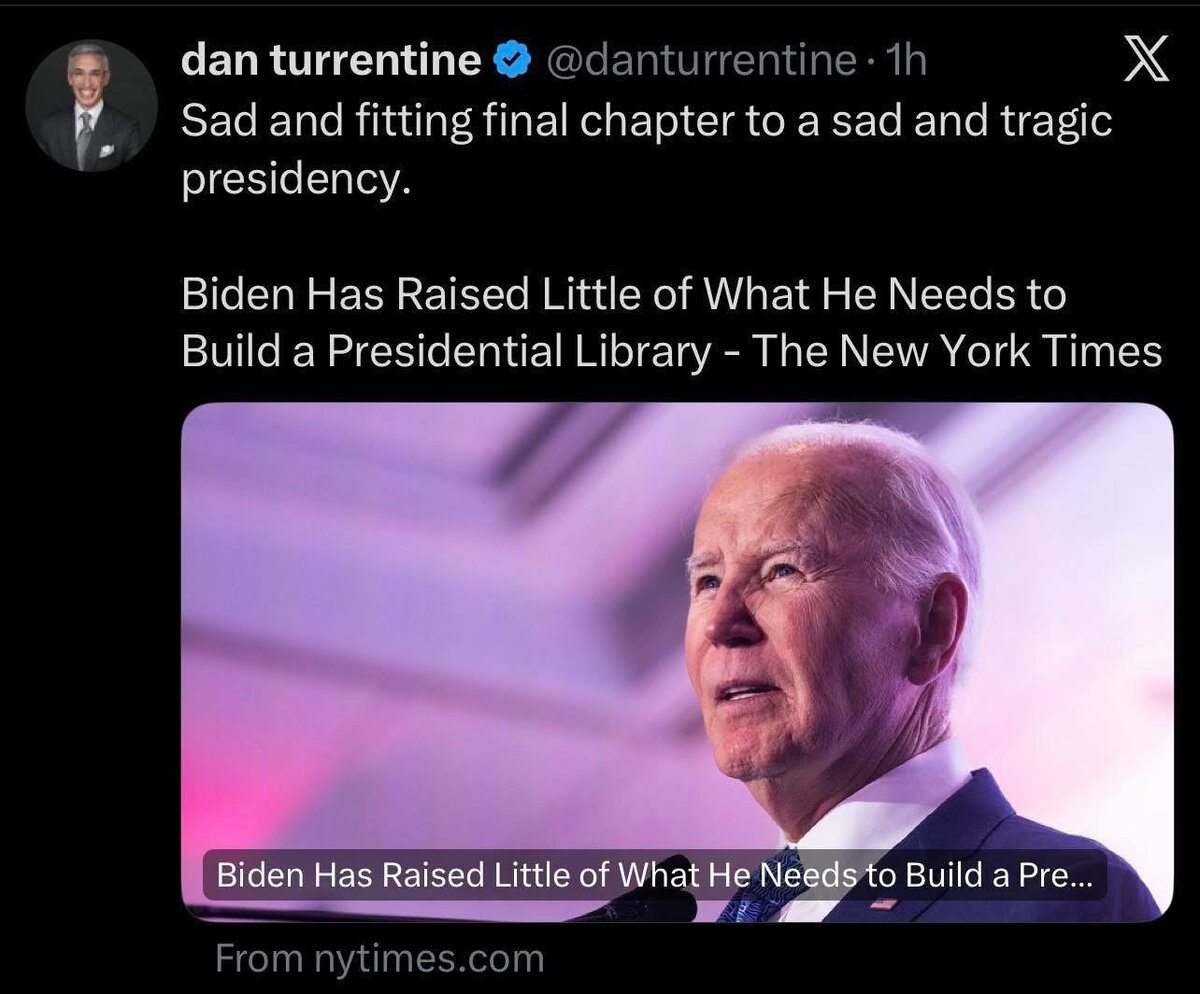Open the caption overlay on the link card
This screenshot has width=1200, height=994.
655,875
